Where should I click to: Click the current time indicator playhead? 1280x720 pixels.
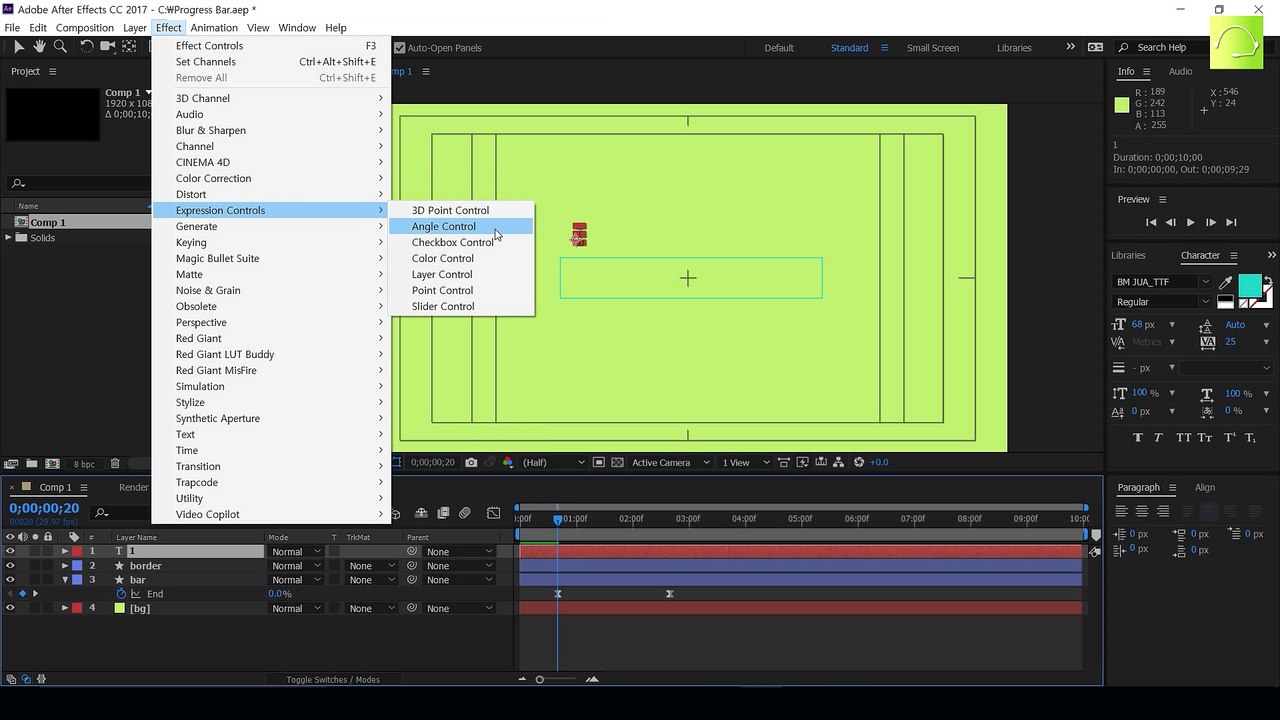(558, 519)
